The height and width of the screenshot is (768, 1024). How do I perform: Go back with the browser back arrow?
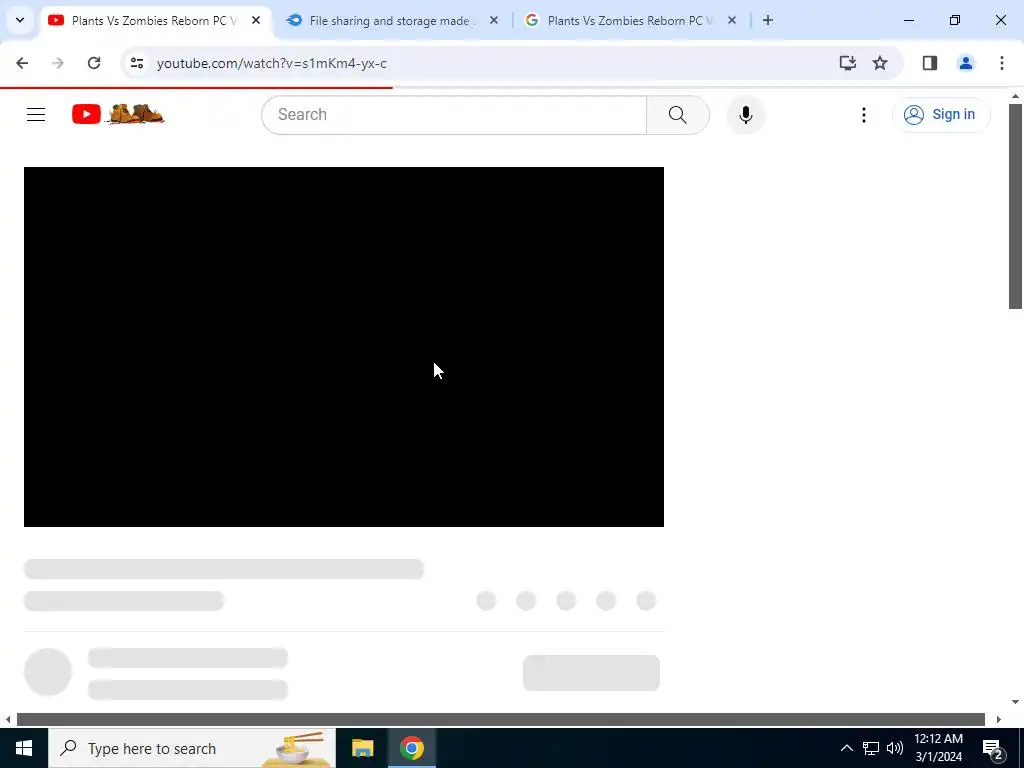(x=22, y=63)
